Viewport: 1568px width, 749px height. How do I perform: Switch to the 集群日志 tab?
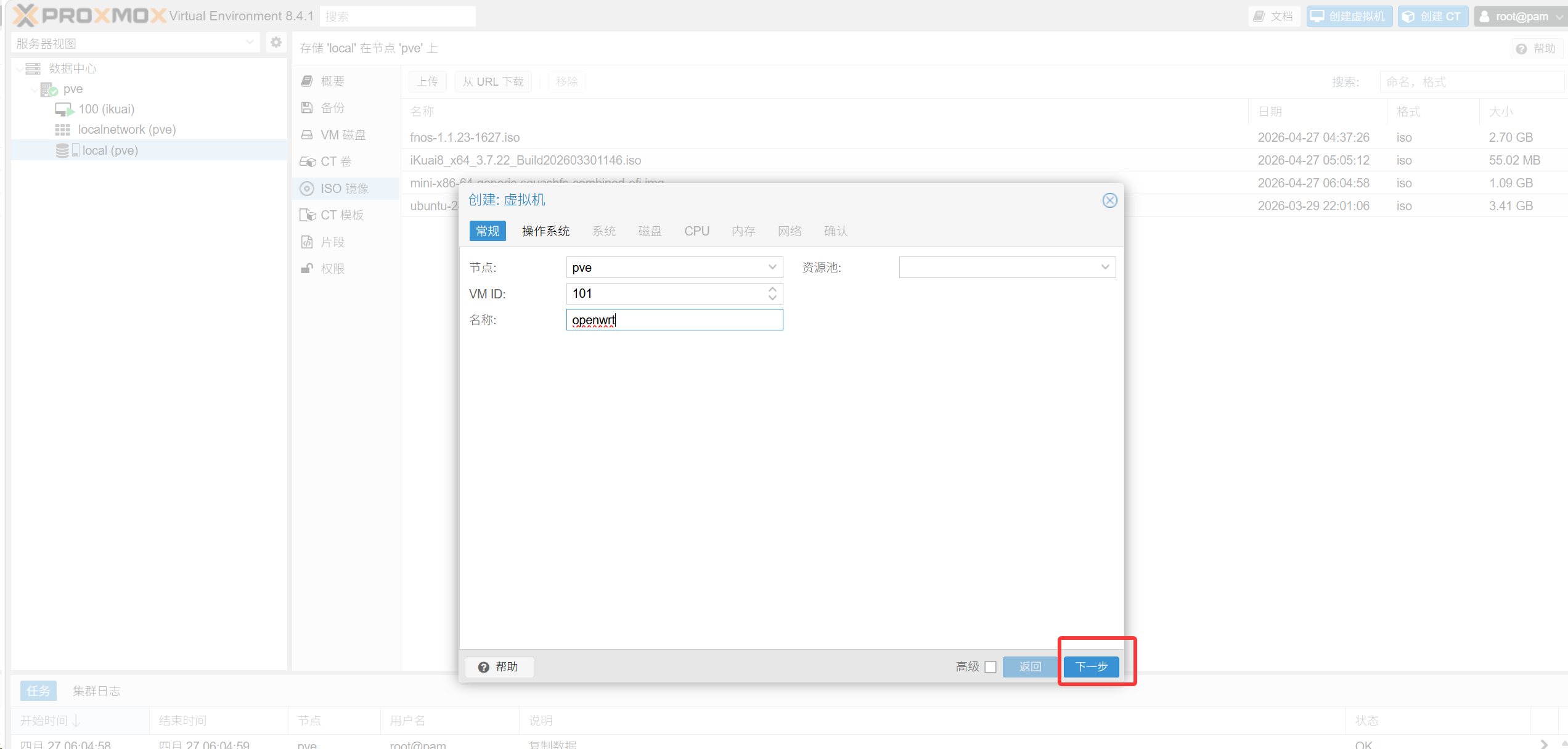(96, 691)
